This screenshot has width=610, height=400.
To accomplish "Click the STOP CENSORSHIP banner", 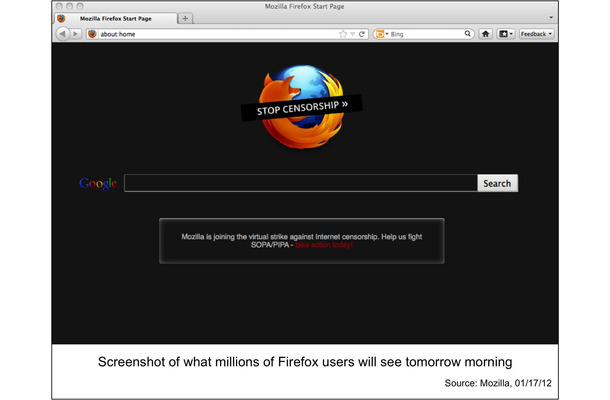I will point(302,107).
